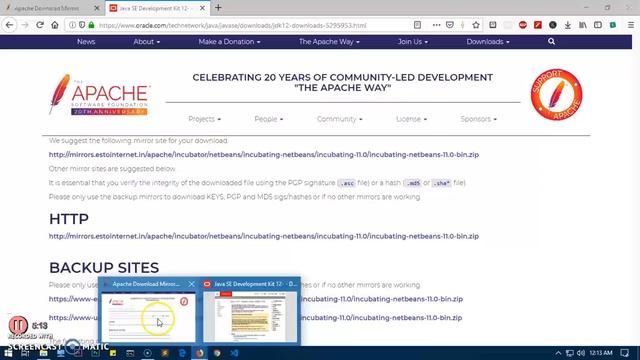Open the red stop-sign adblock extension
The width and height of the screenshot is (640, 360).
(523, 25)
